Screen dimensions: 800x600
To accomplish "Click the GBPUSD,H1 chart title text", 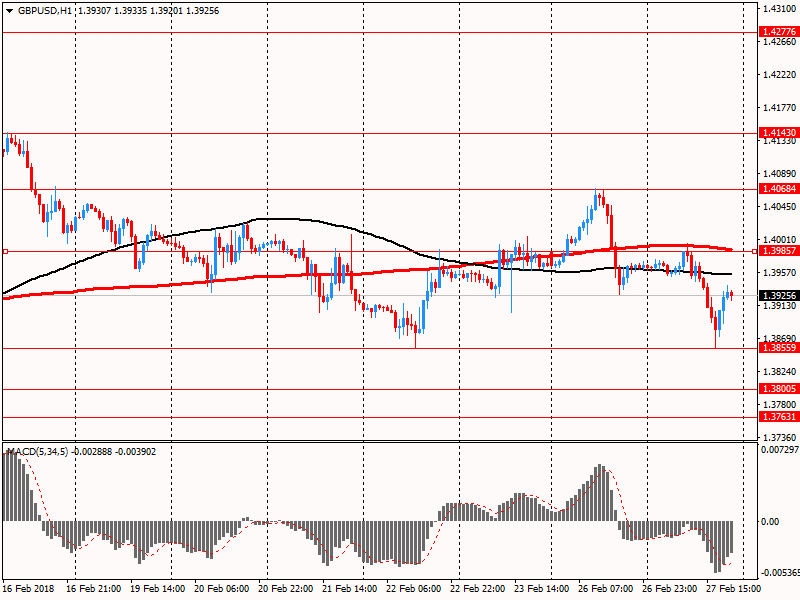I will pyautogui.click(x=45, y=11).
